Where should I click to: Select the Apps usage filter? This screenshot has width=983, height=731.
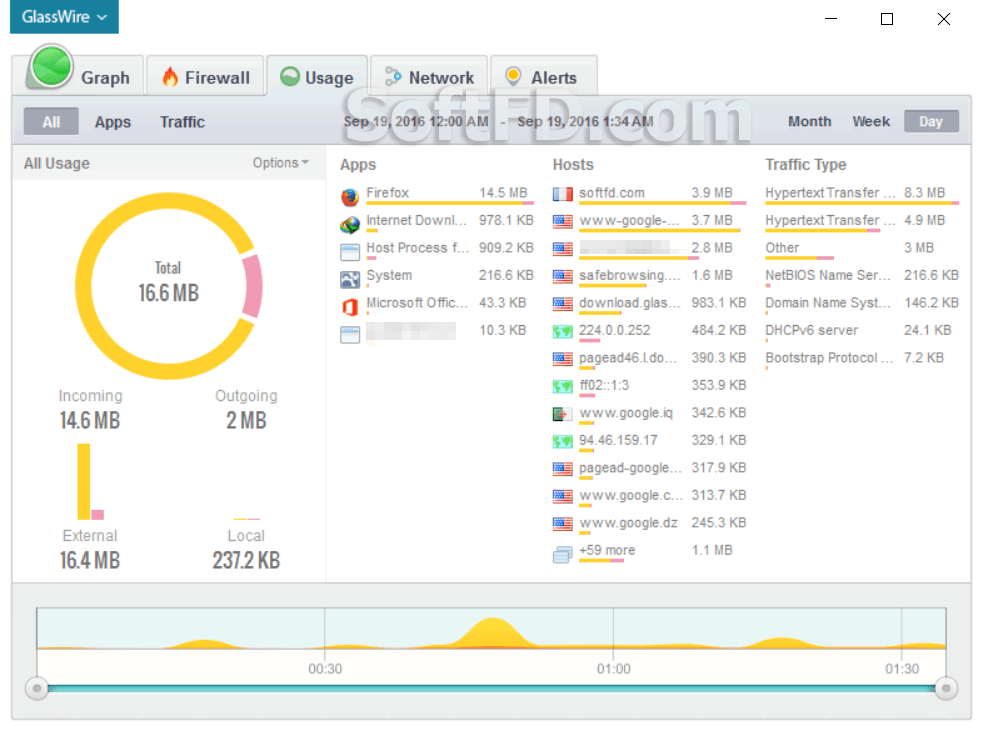click(113, 122)
